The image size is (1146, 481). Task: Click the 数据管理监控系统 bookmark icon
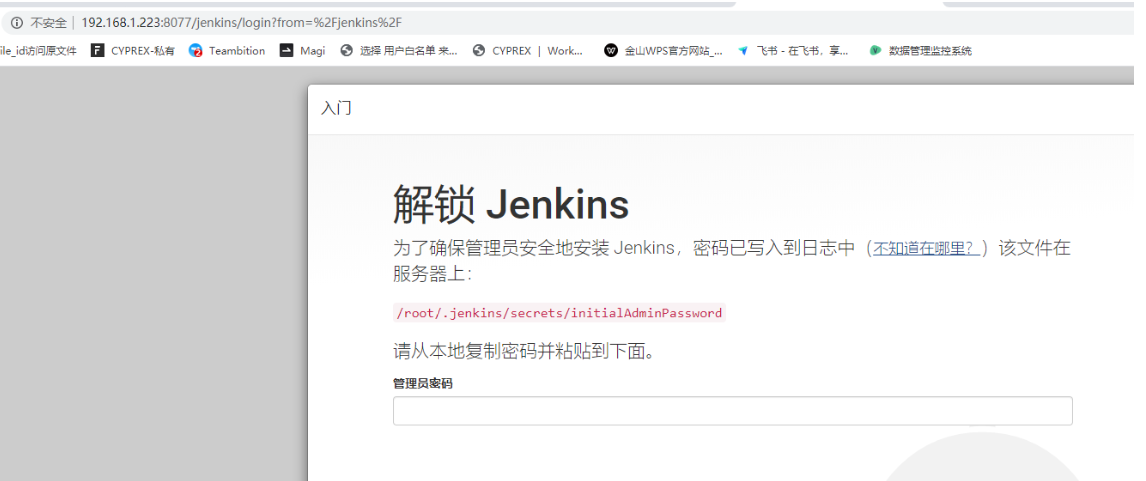click(875, 50)
